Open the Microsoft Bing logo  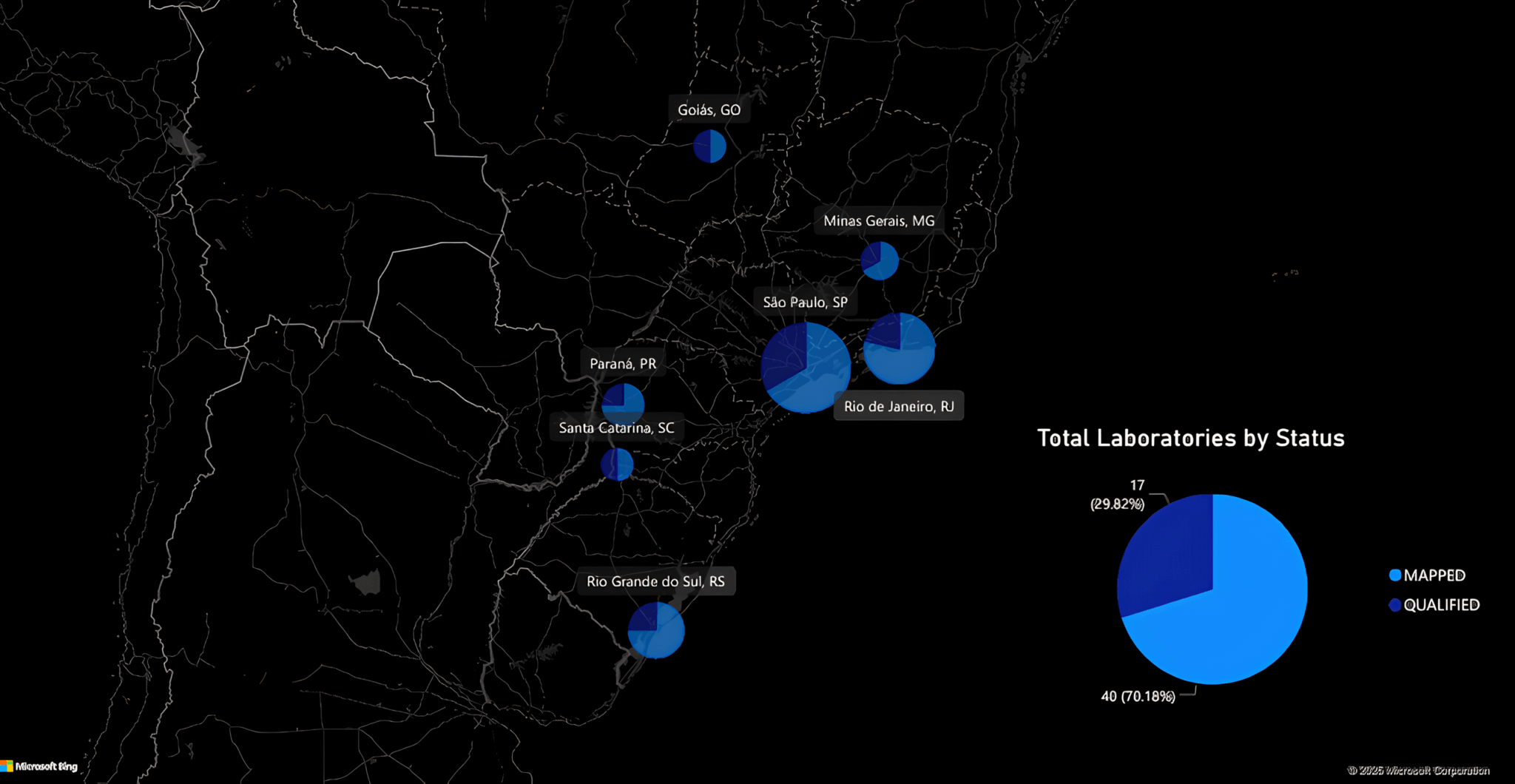click(x=39, y=766)
